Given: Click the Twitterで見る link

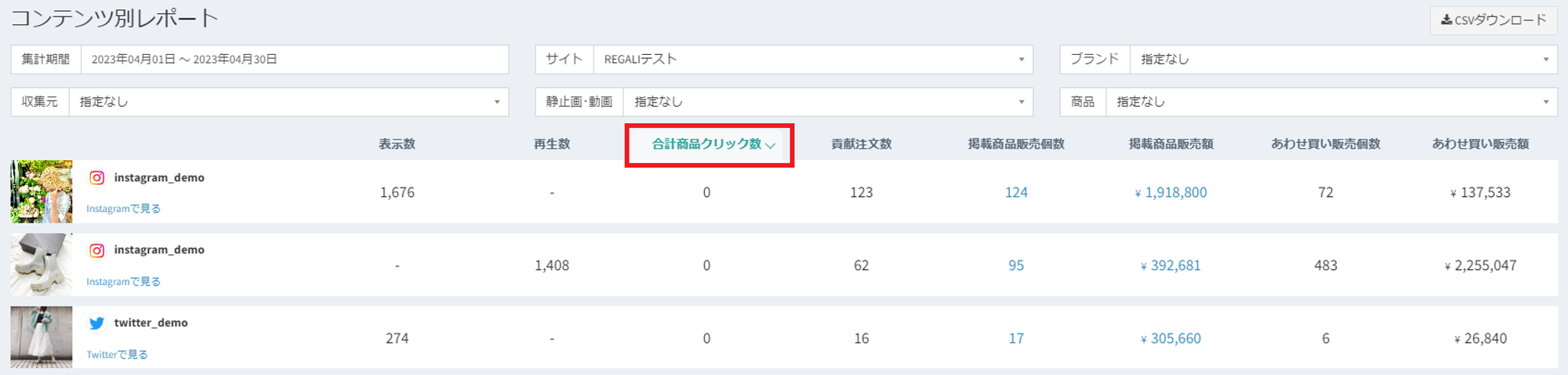Looking at the screenshot, I should pos(117,355).
